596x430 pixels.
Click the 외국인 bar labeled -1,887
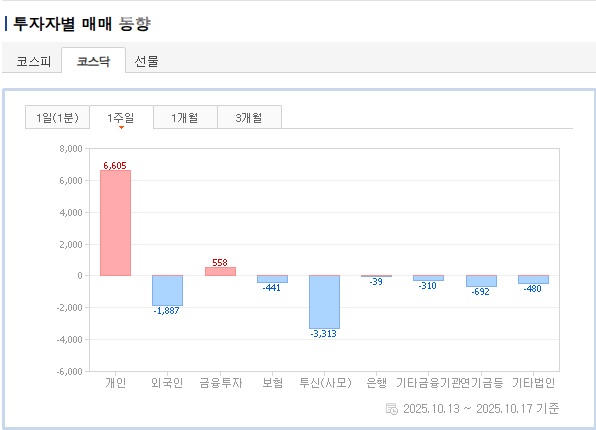[168, 290]
